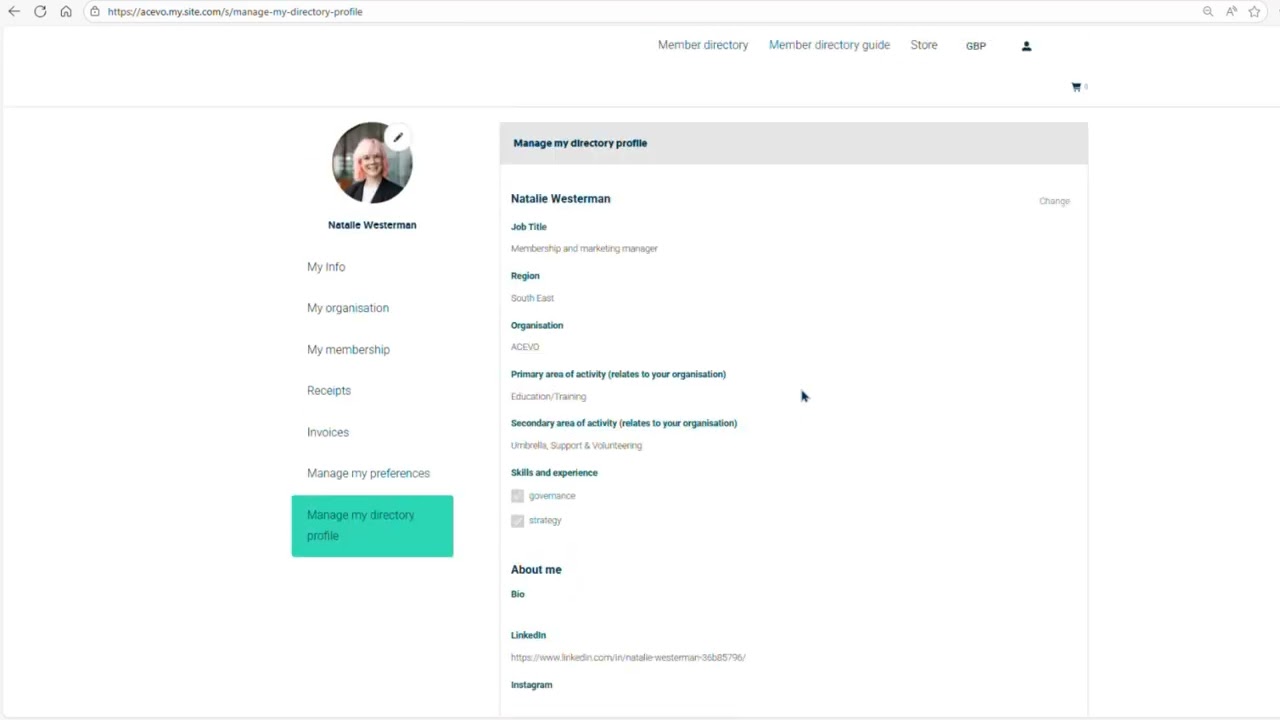Click the 'Skills and experience' label

(x=554, y=473)
